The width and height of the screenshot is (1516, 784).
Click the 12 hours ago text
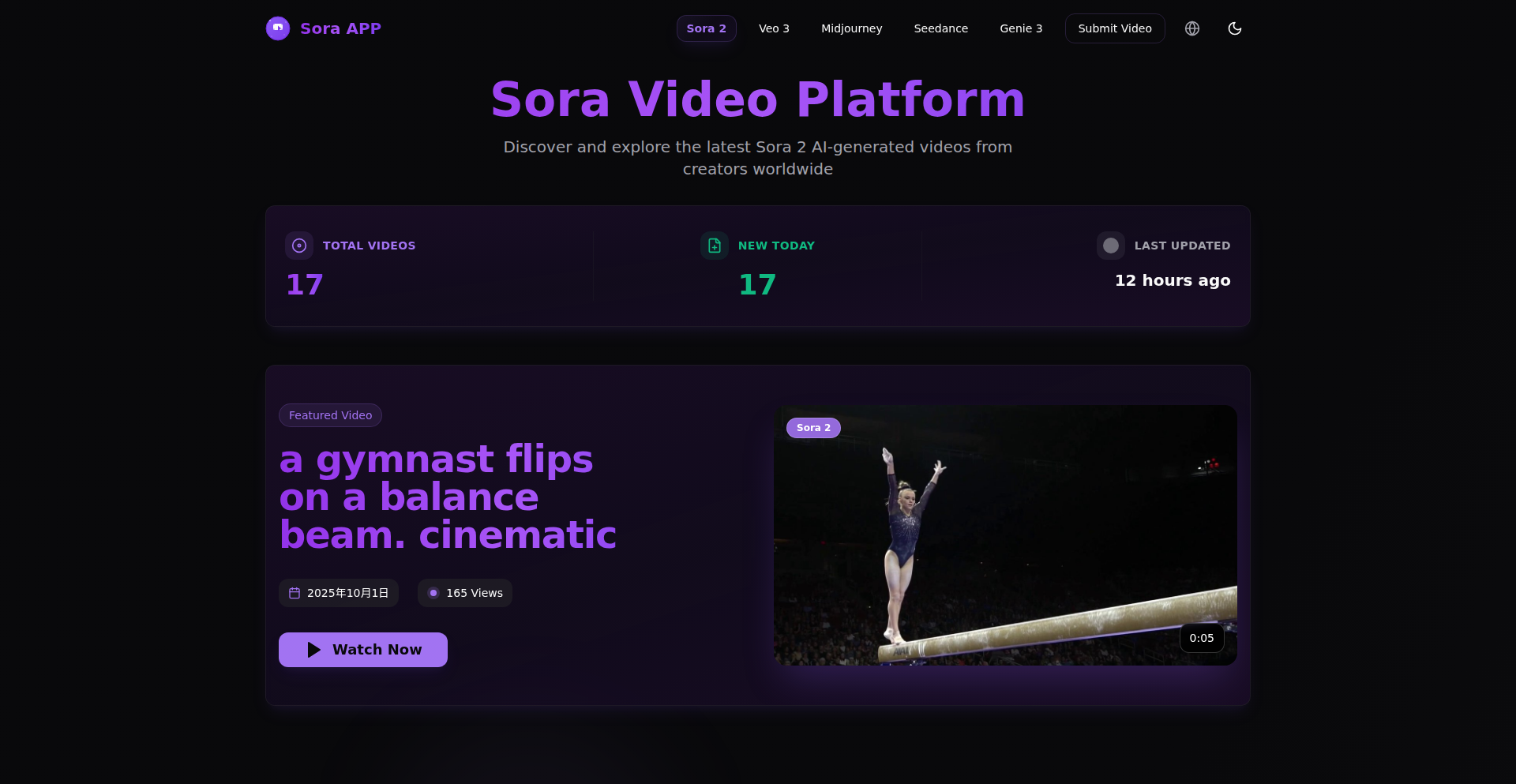click(1173, 280)
